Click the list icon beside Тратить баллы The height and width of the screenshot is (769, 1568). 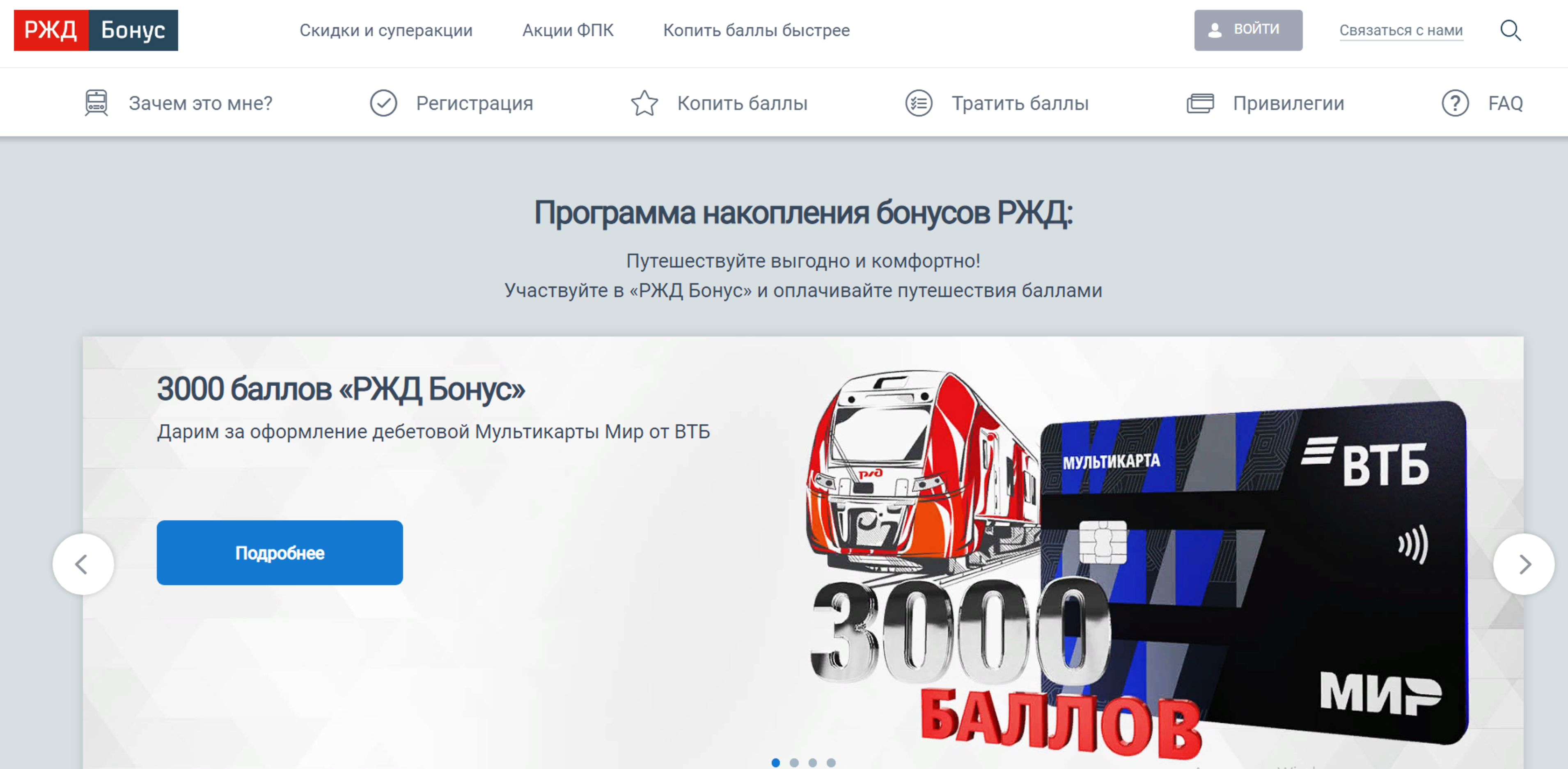click(919, 103)
